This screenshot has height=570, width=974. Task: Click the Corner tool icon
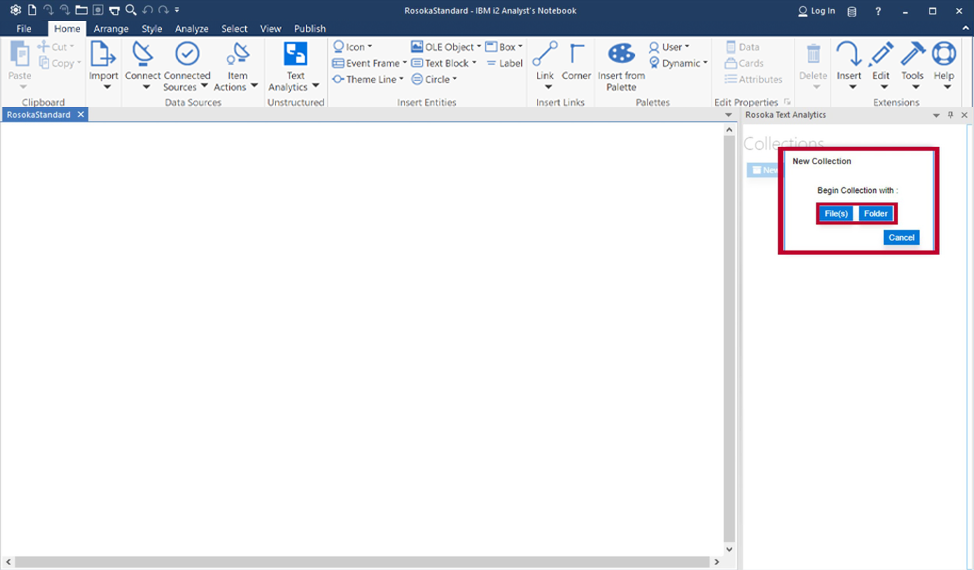[x=576, y=54]
